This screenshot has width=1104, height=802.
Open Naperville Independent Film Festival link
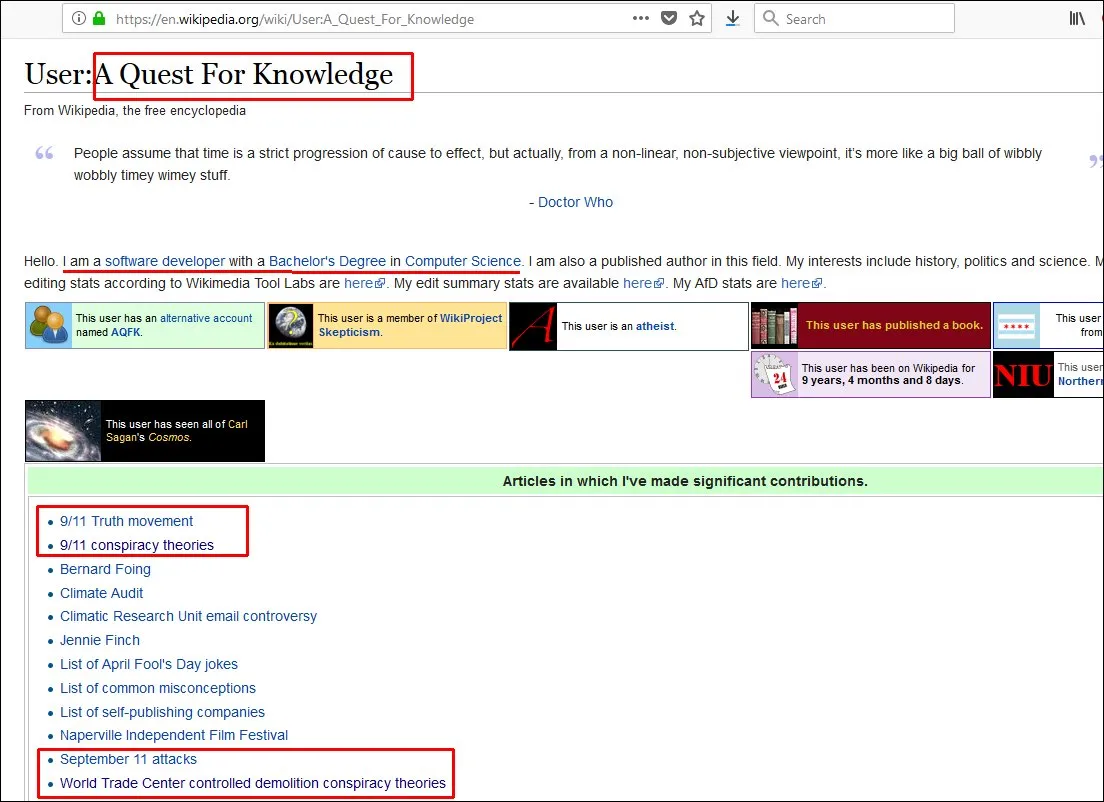click(174, 735)
